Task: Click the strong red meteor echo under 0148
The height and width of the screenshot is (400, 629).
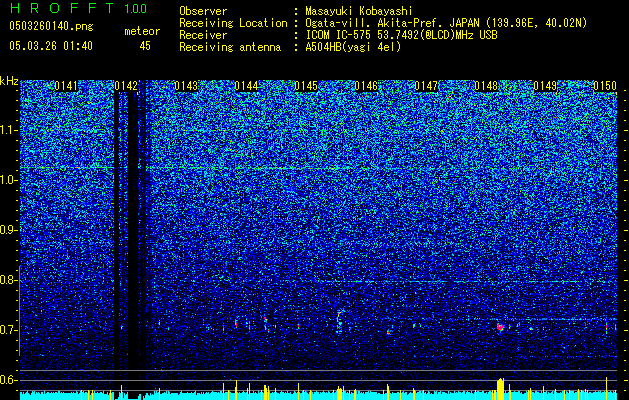Action: 500,327
